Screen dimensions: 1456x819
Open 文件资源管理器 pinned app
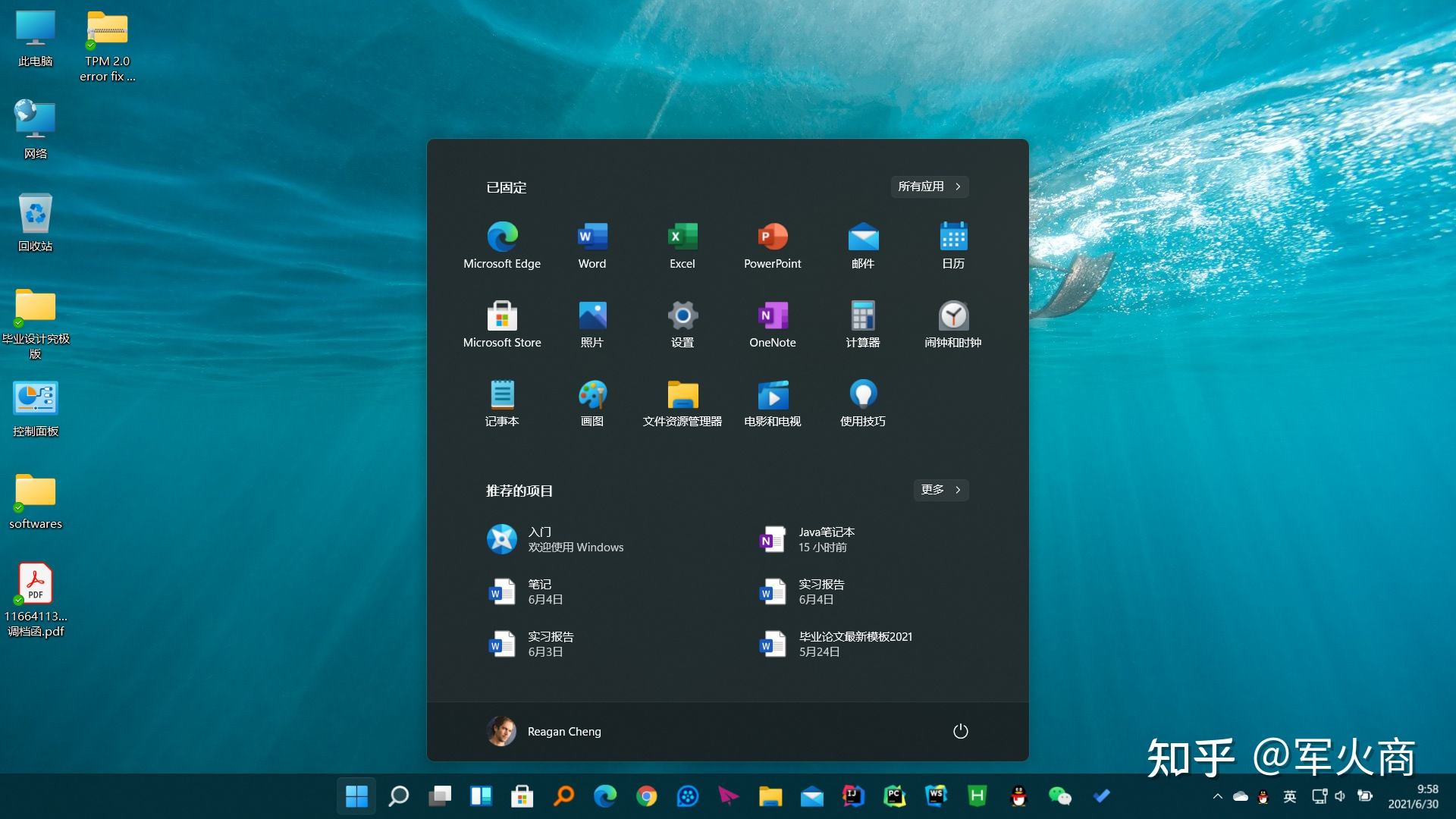(x=682, y=403)
